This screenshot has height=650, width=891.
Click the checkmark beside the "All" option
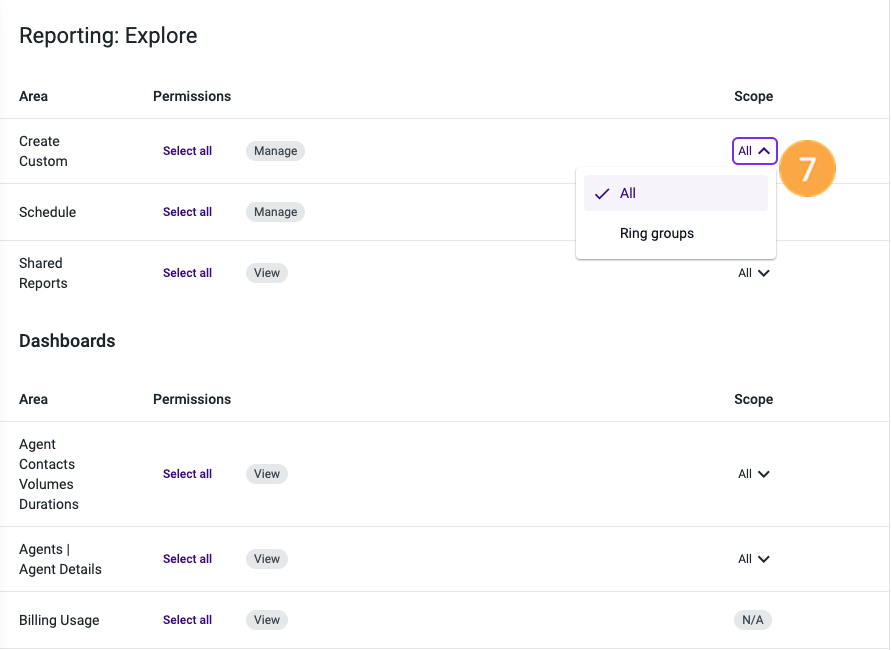601,193
